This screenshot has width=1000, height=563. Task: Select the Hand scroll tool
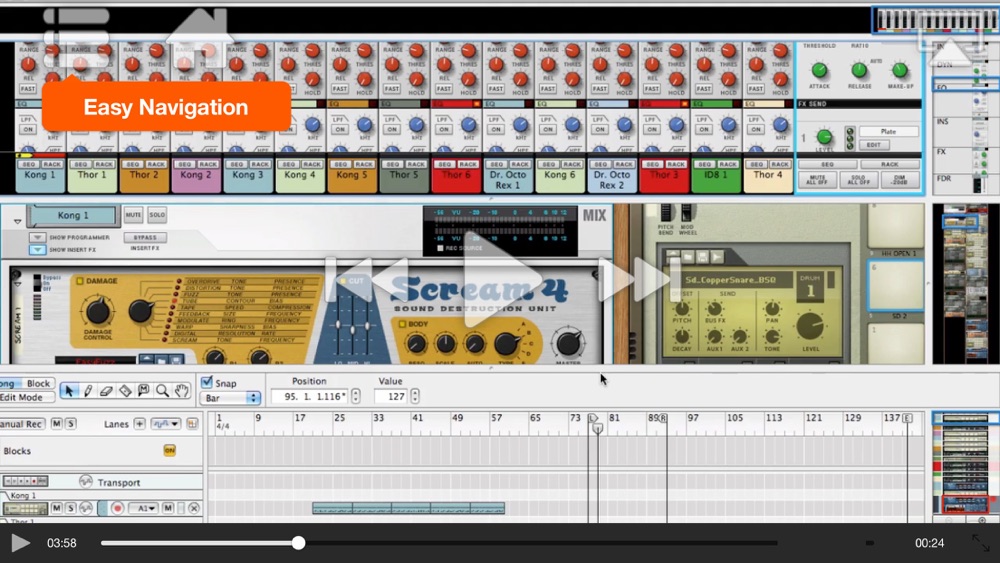click(182, 390)
